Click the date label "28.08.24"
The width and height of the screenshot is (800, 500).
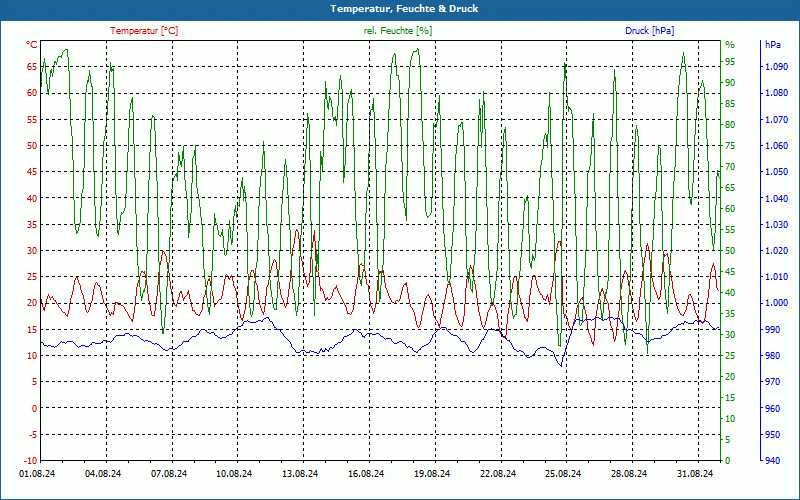click(x=629, y=474)
